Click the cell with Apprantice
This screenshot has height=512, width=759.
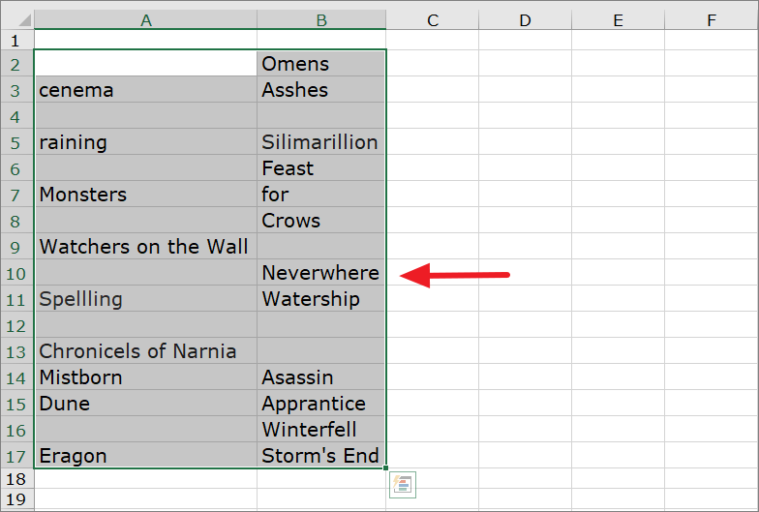click(x=321, y=404)
